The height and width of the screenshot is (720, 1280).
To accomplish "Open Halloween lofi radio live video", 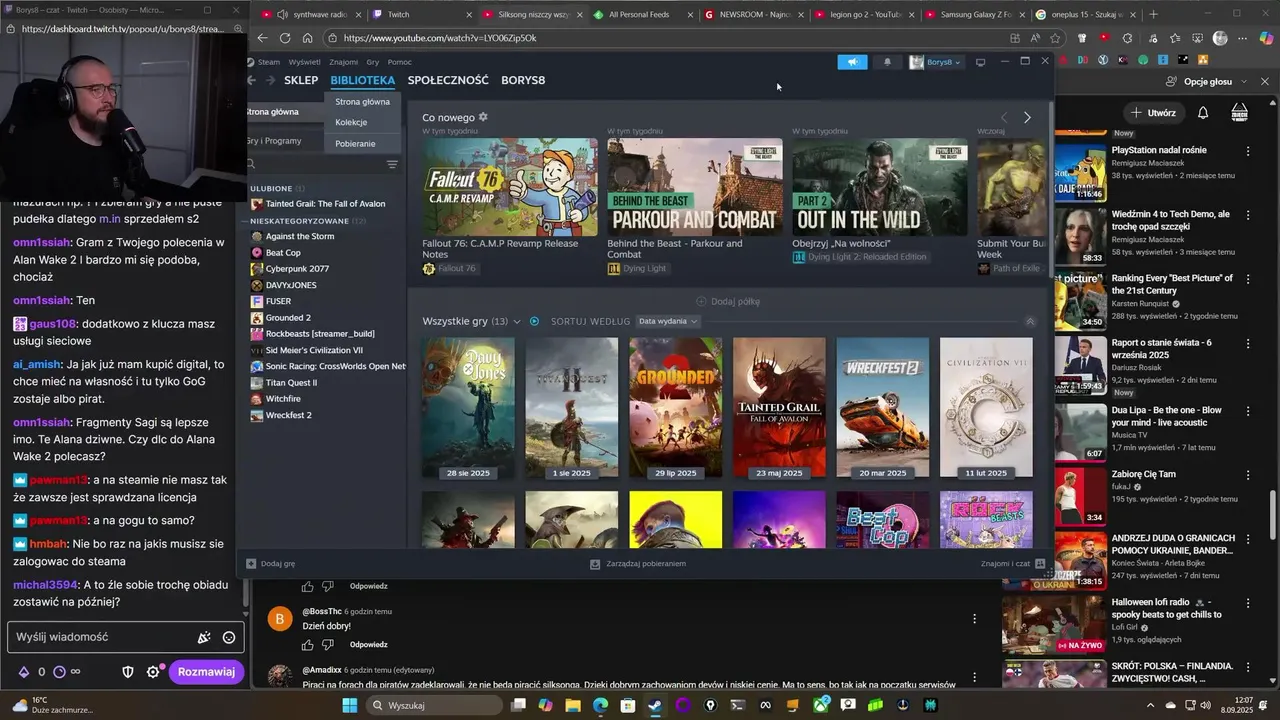I will [1166, 608].
